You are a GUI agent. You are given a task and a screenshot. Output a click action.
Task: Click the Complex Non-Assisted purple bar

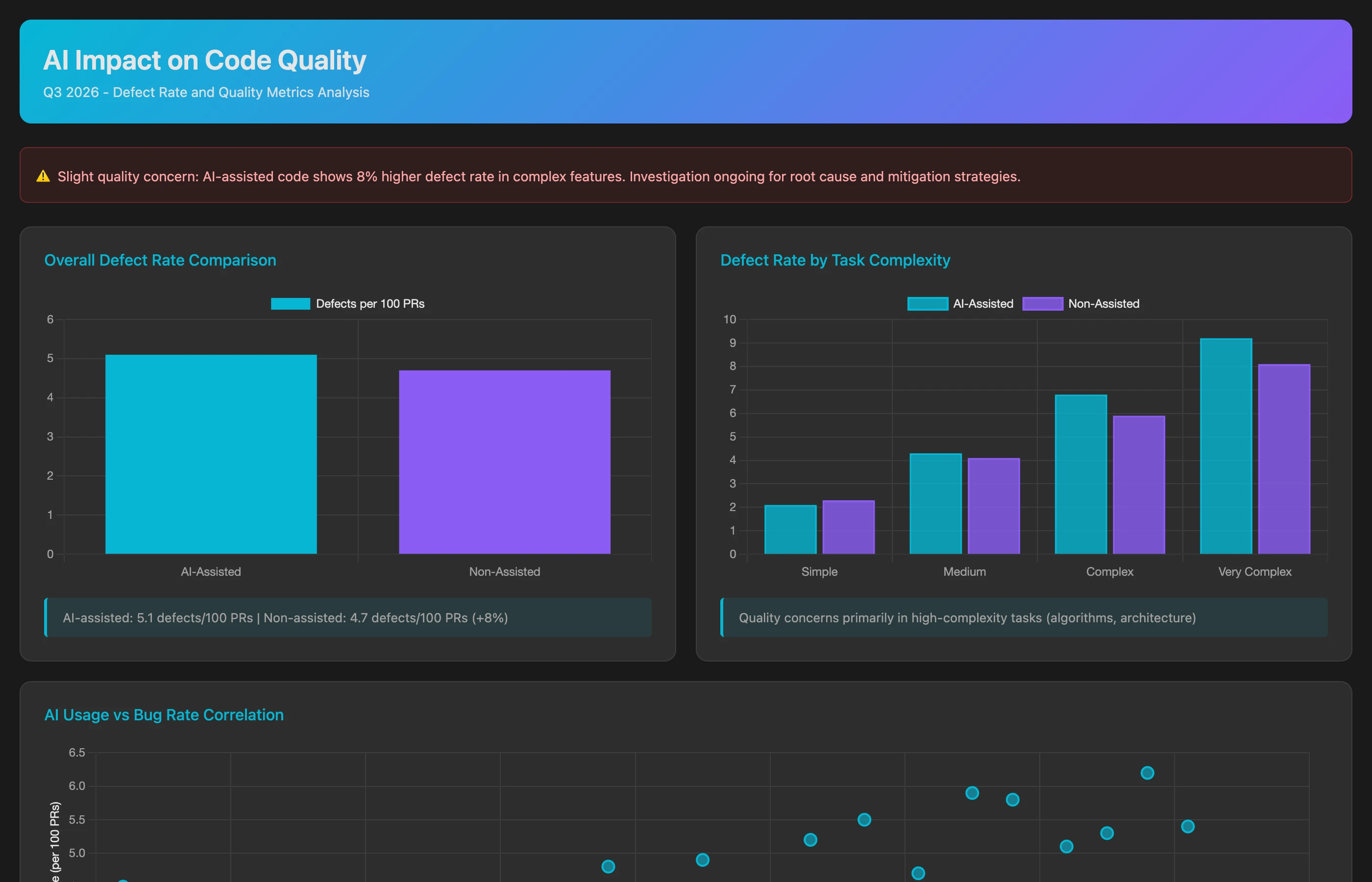[1139, 485]
